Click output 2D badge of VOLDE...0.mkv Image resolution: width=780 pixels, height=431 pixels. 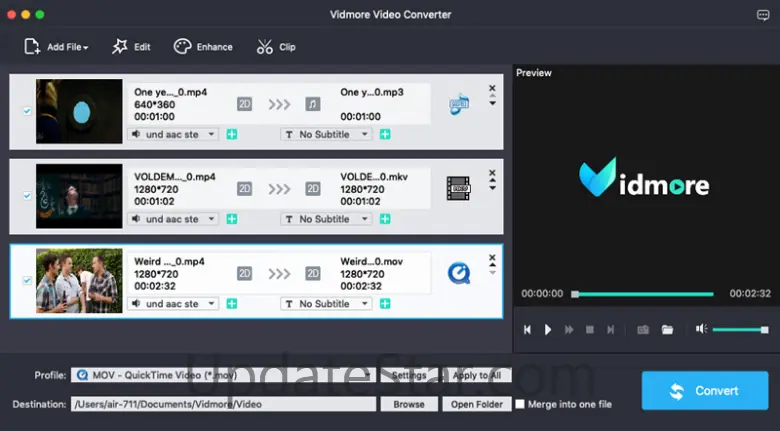pos(313,189)
